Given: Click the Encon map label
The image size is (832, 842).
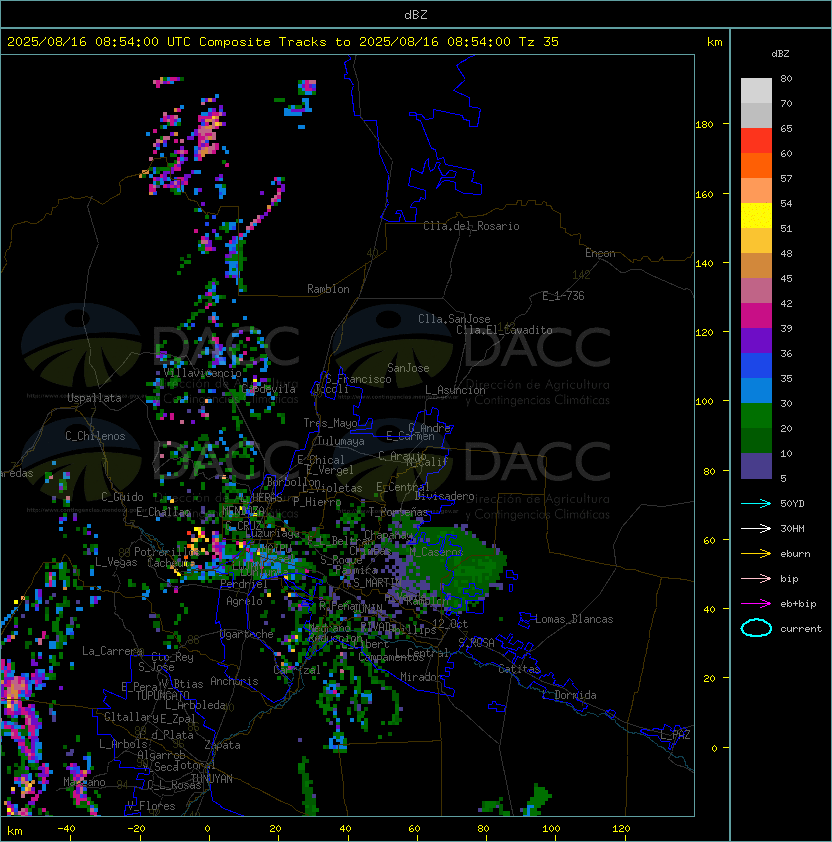Looking at the screenshot, I should tap(600, 253).
